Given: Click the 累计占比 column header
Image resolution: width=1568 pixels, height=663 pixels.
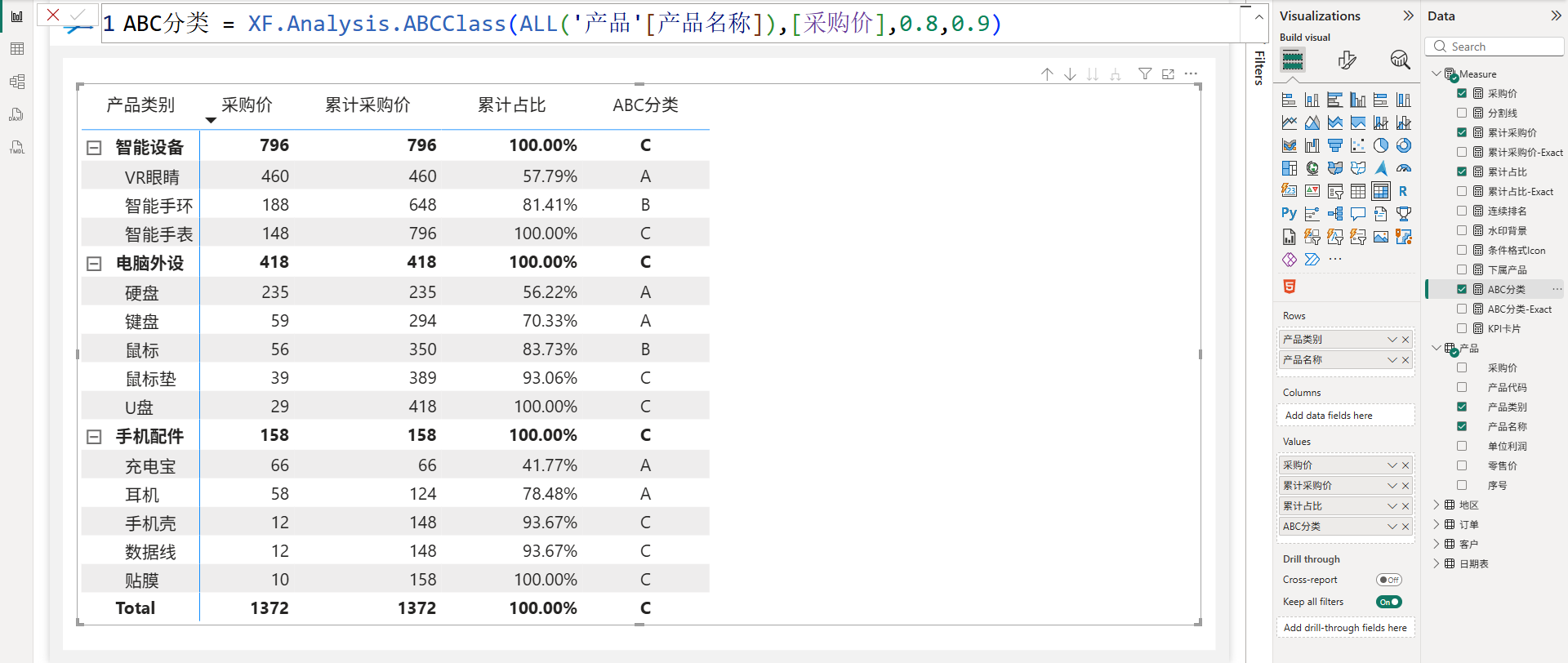Looking at the screenshot, I should [x=511, y=105].
